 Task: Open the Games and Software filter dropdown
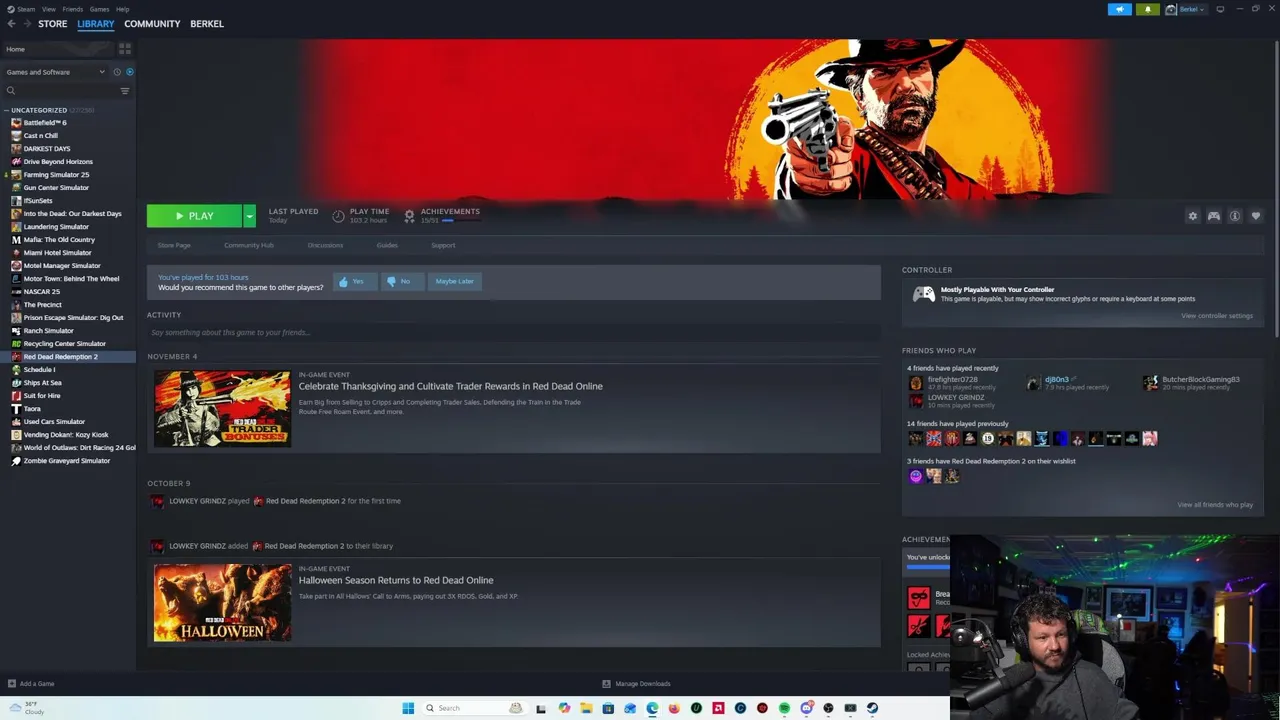pyautogui.click(x=55, y=72)
